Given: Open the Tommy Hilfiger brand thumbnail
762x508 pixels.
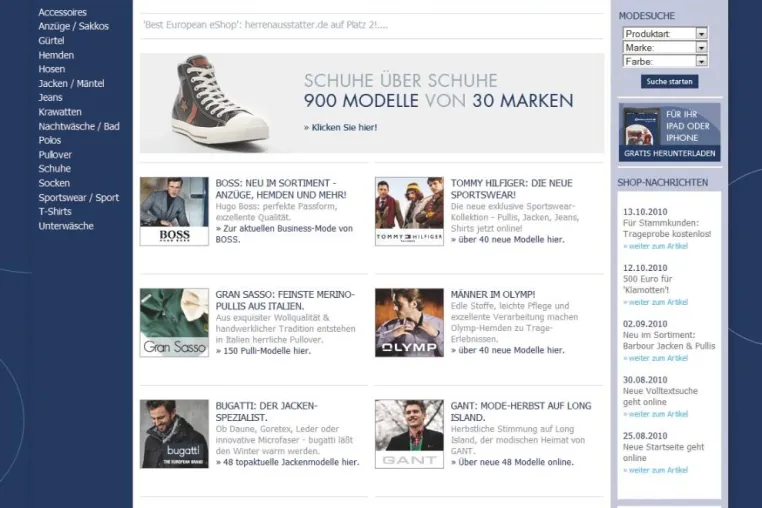Looking at the screenshot, I should [409, 211].
